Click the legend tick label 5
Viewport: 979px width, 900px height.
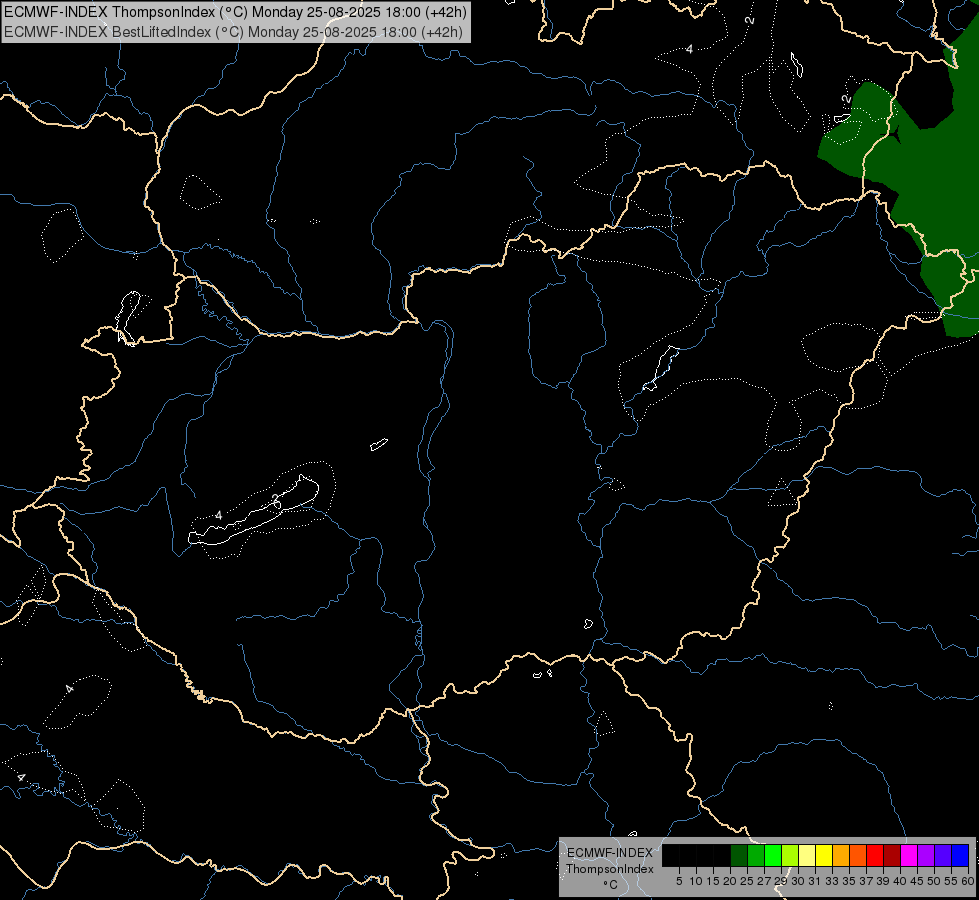679,881
